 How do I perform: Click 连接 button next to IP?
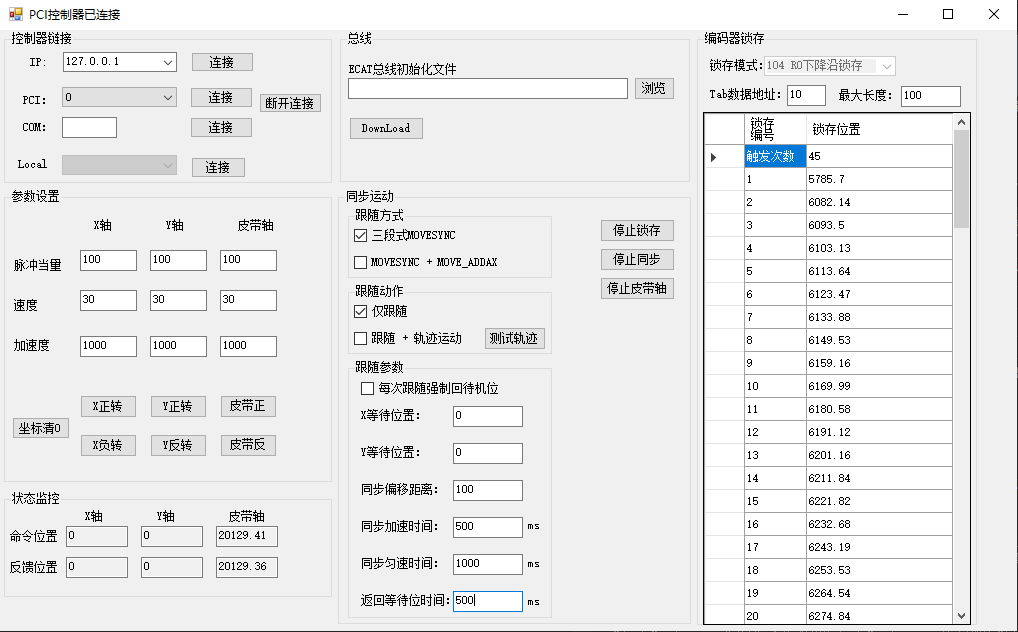click(x=222, y=62)
